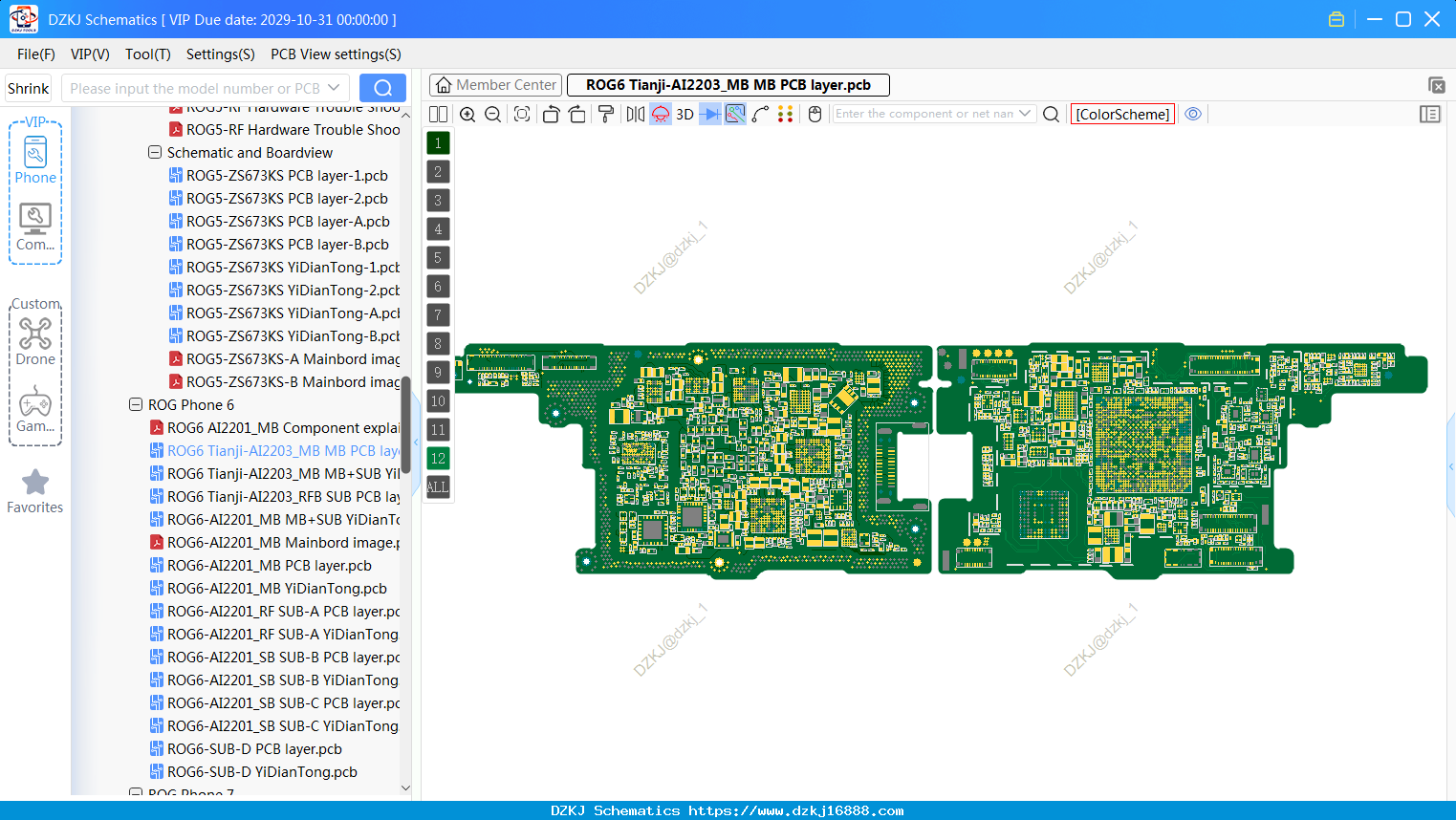The width and height of the screenshot is (1456, 820).
Task: Open the File(F) menu
Action: click(x=36, y=54)
